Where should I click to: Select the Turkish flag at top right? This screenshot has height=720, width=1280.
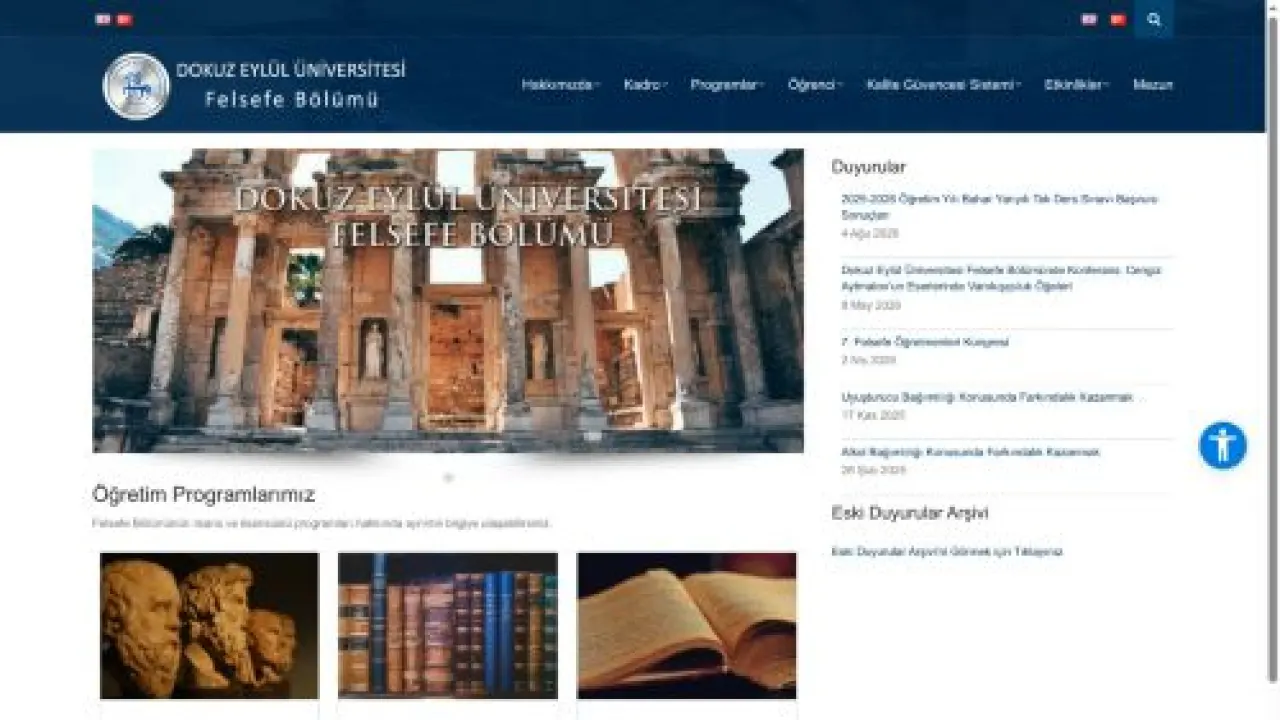tap(1118, 19)
